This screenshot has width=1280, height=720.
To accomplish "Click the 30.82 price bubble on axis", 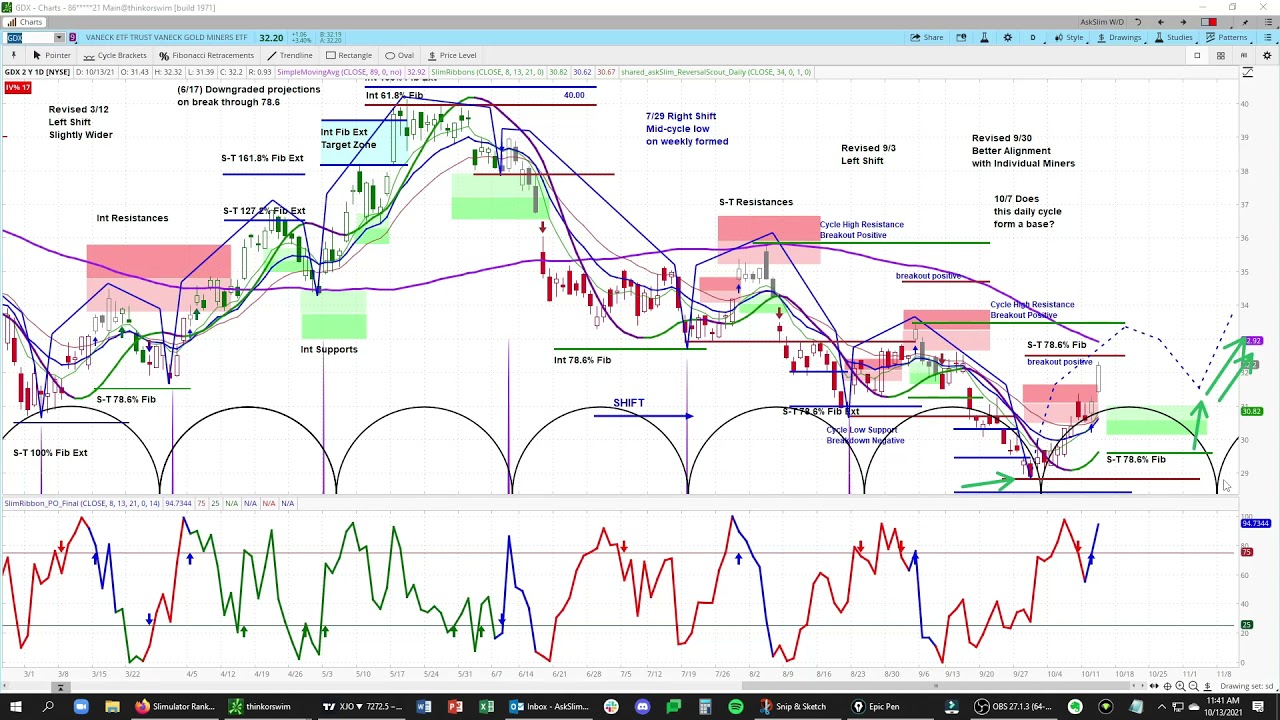I will coord(1251,411).
